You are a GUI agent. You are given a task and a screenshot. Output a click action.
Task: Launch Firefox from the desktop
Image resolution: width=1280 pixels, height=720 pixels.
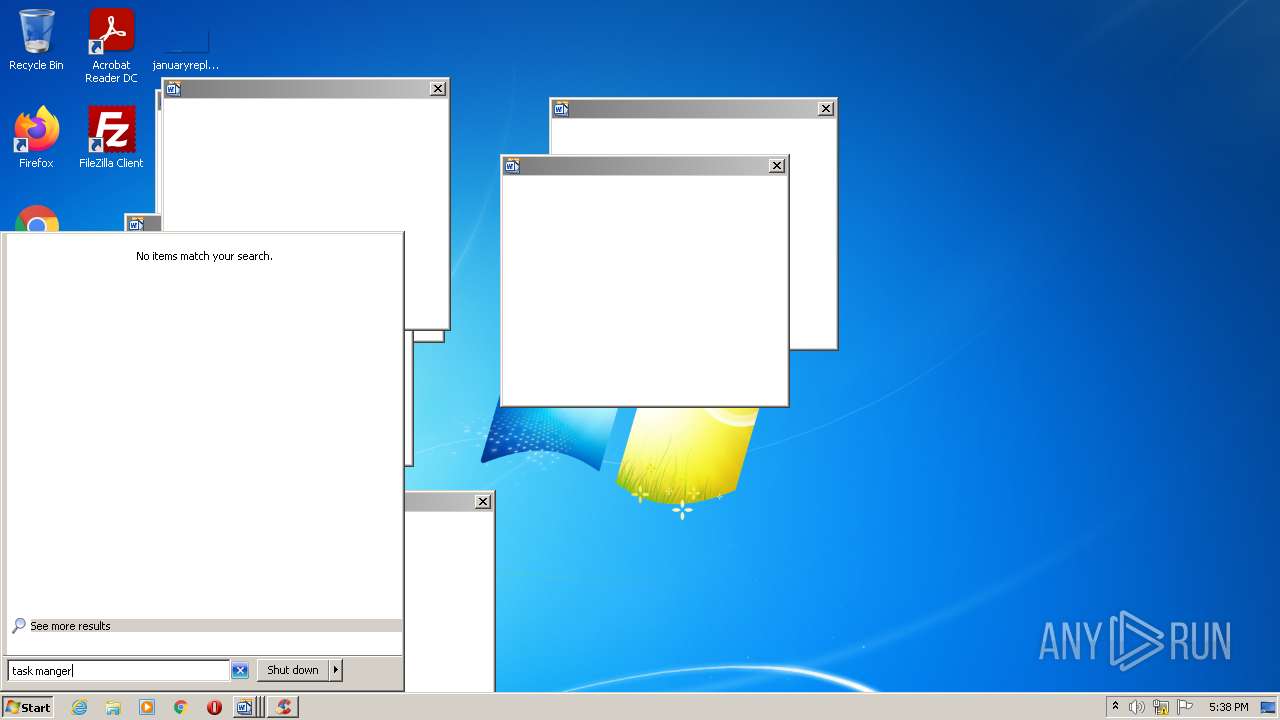[x=36, y=138]
